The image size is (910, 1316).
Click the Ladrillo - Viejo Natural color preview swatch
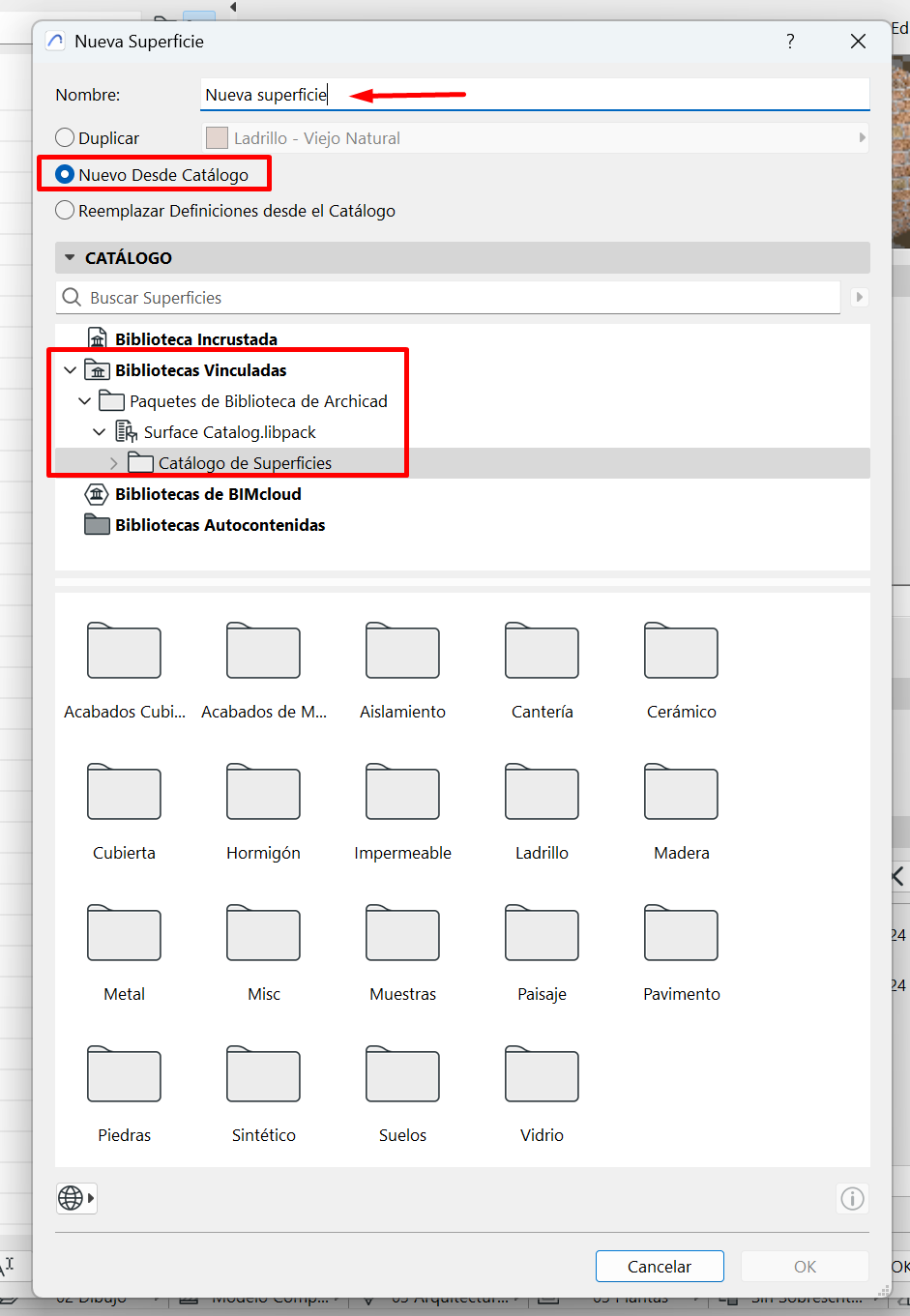coord(217,137)
